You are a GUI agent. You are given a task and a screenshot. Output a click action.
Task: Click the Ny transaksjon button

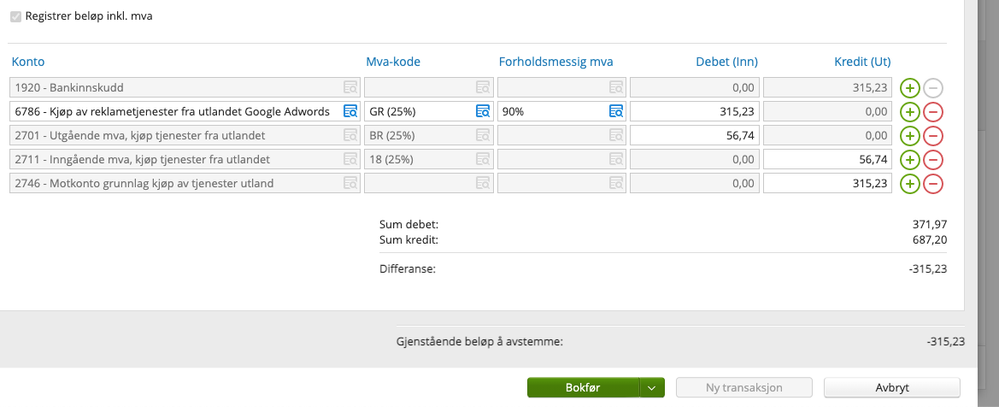click(744, 387)
